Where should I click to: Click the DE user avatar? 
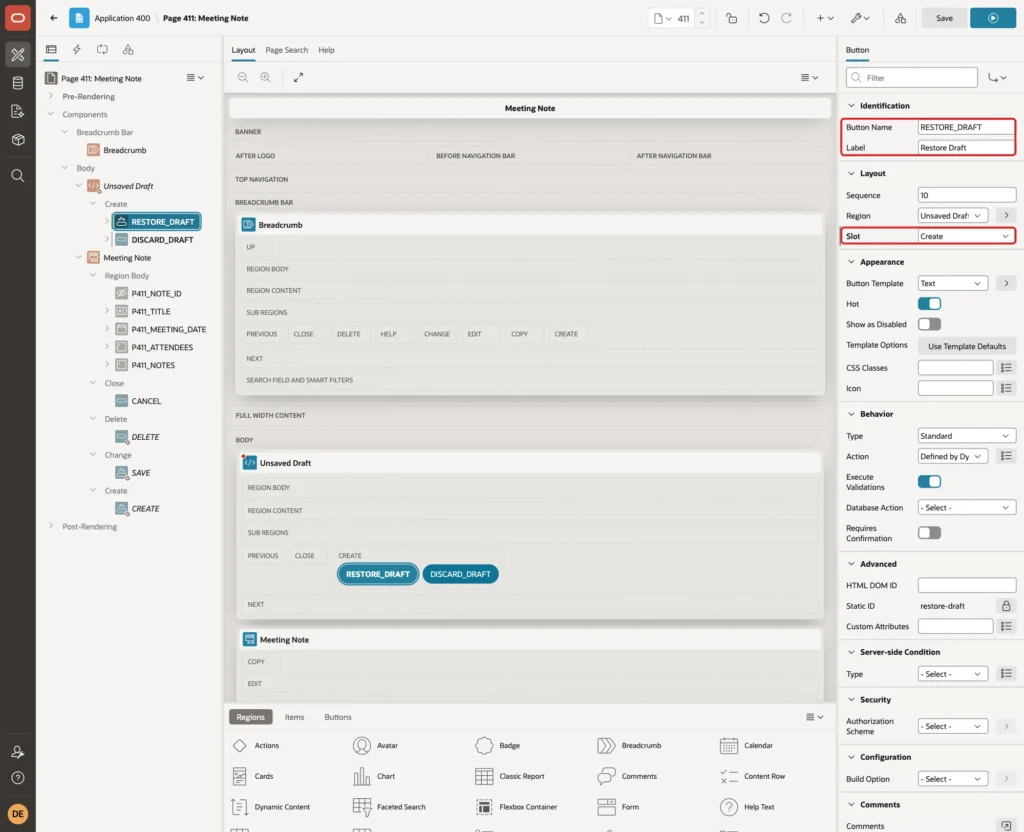[18, 814]
